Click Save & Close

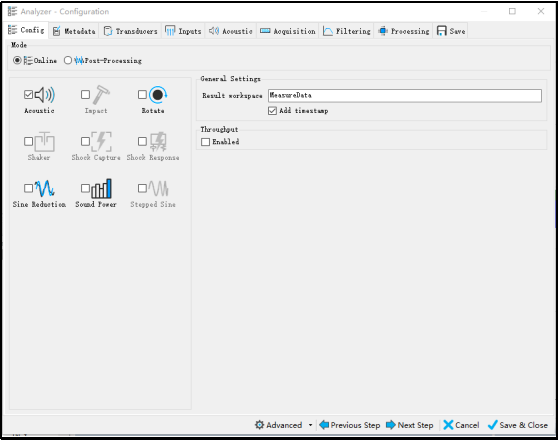click(518, 425)
